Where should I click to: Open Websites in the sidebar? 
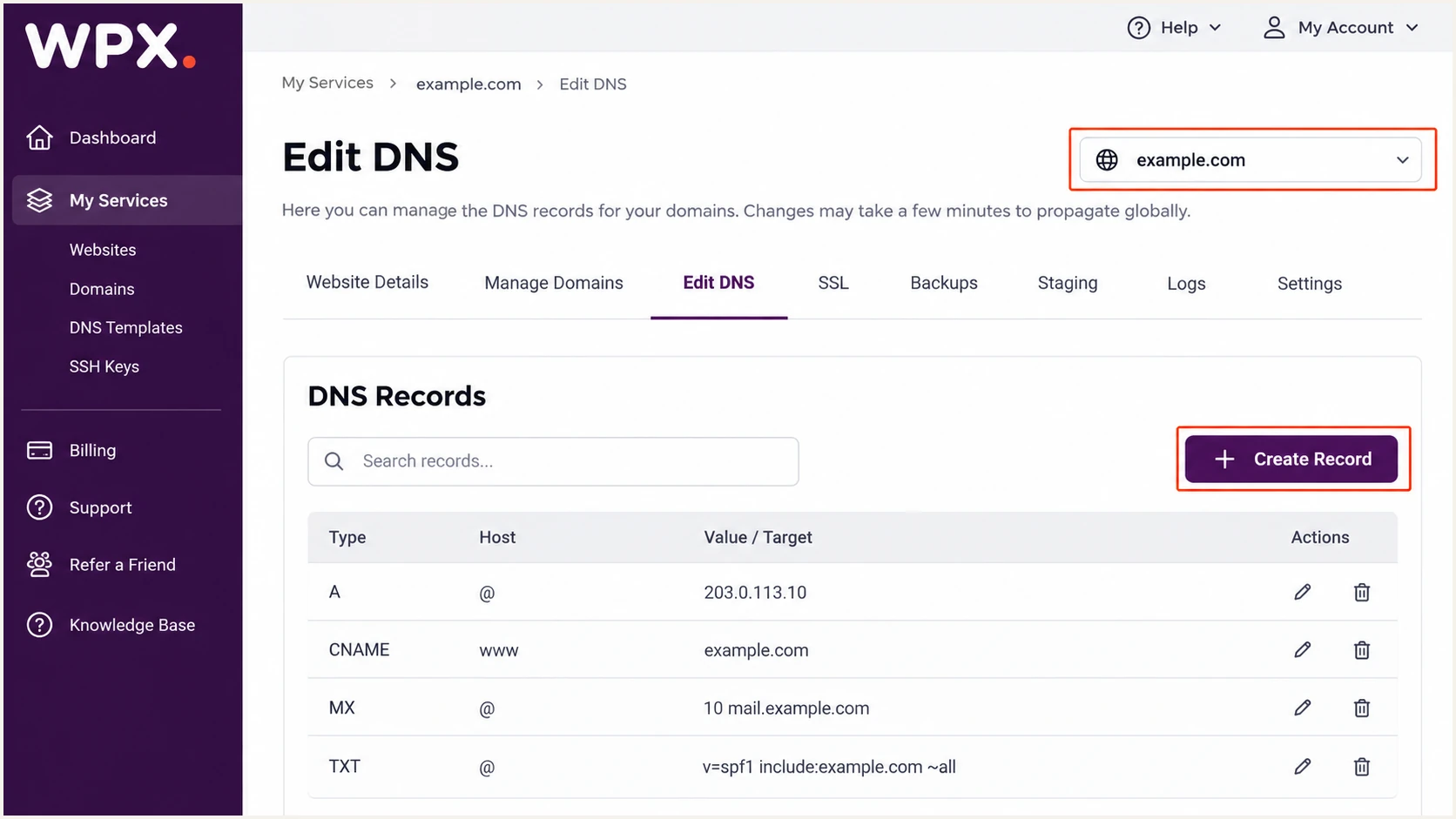[x=103, y=250]
